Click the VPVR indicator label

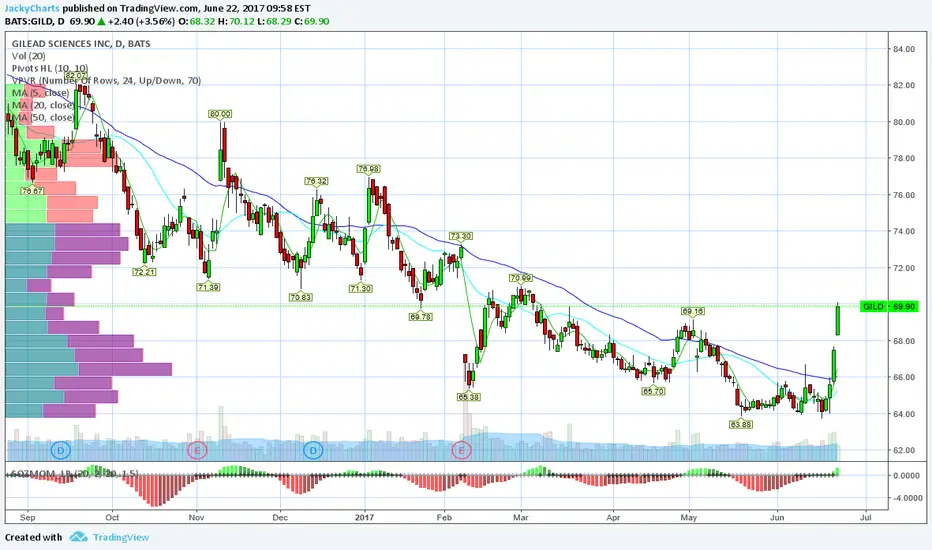pos(106,81)
